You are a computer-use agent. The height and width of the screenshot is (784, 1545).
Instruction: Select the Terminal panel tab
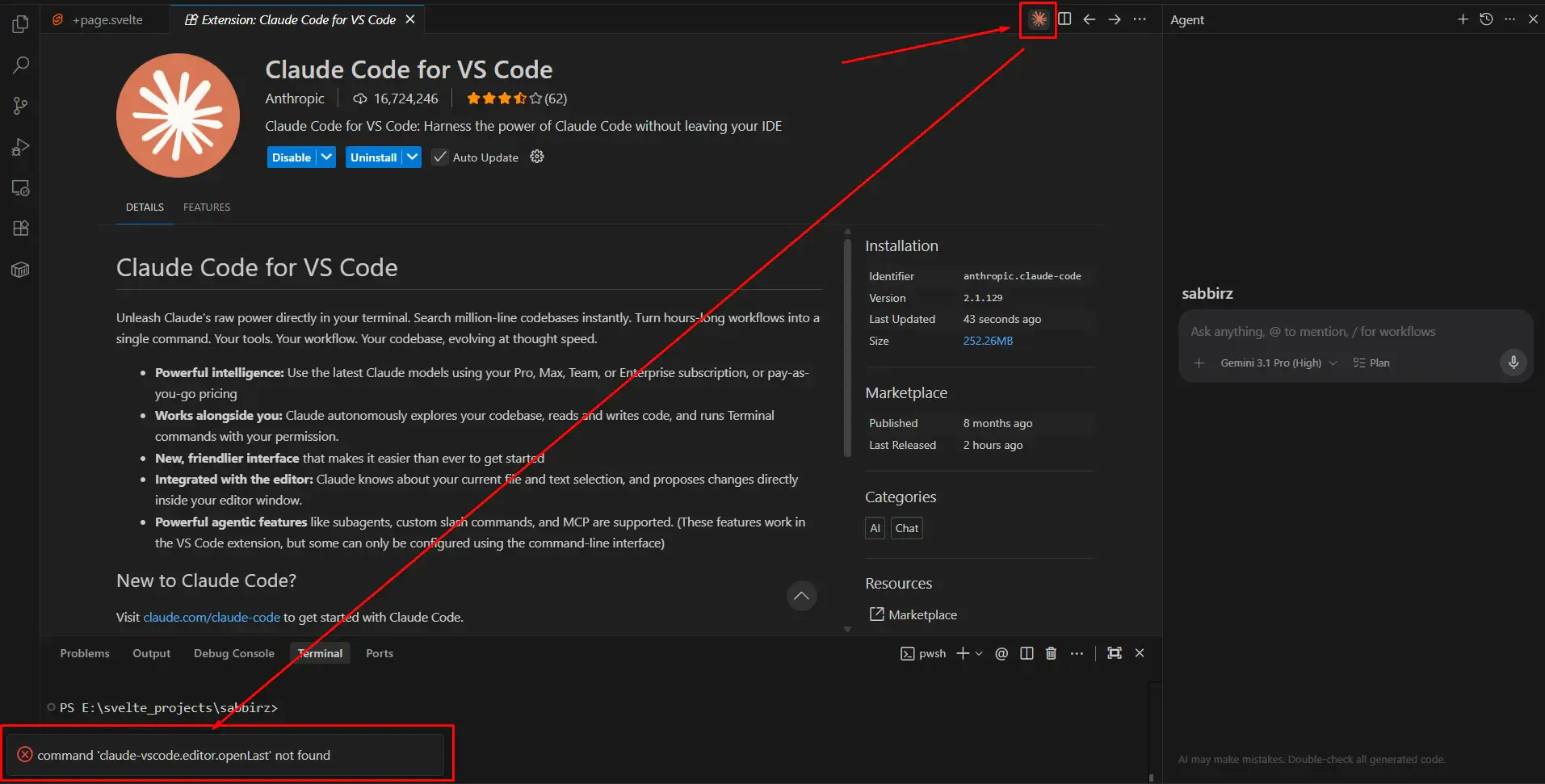click(x=320, y=653)
